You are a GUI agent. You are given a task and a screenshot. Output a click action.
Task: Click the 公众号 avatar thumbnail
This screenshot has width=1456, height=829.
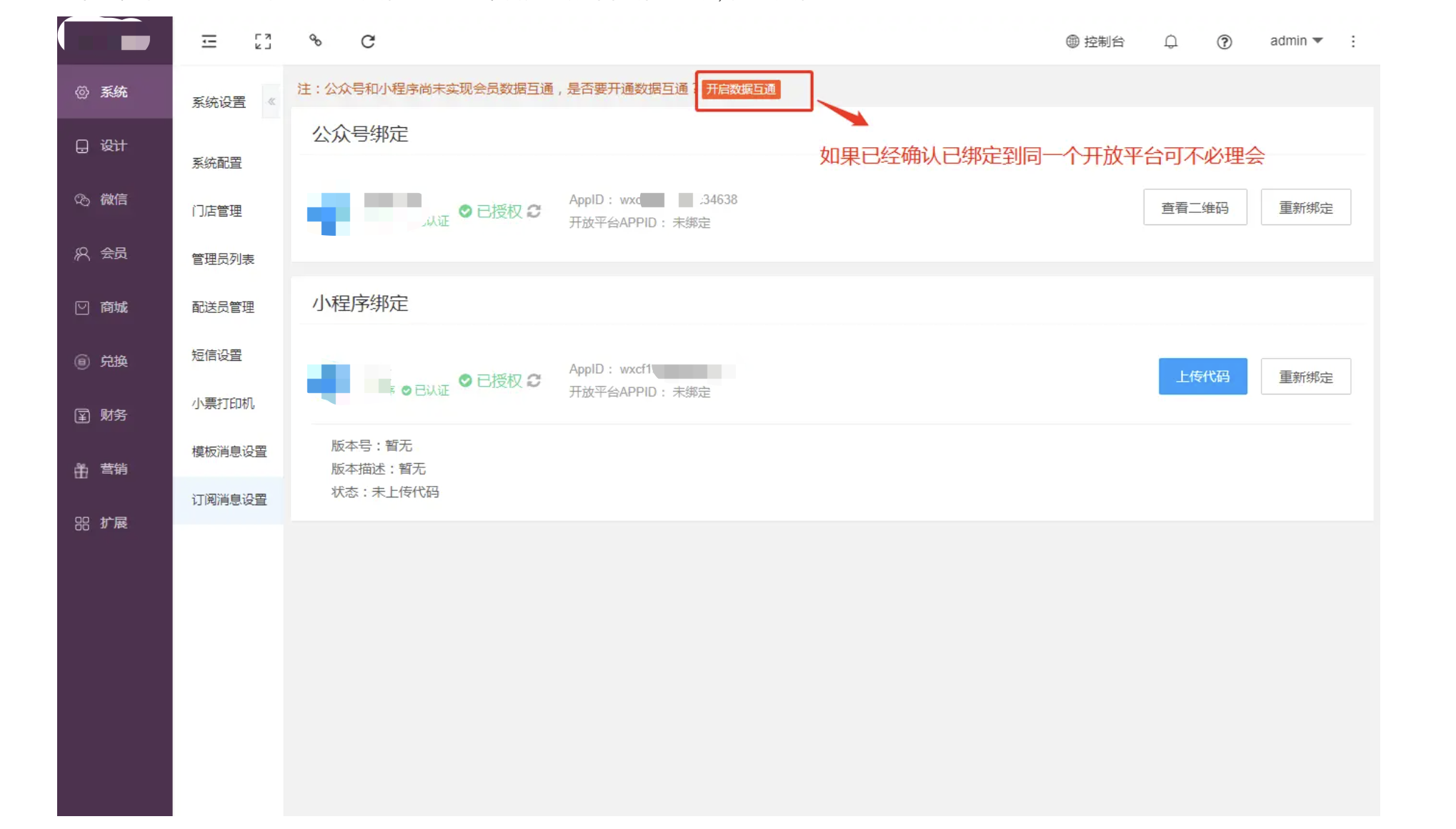pyautogui.click(x=329, y=214)
